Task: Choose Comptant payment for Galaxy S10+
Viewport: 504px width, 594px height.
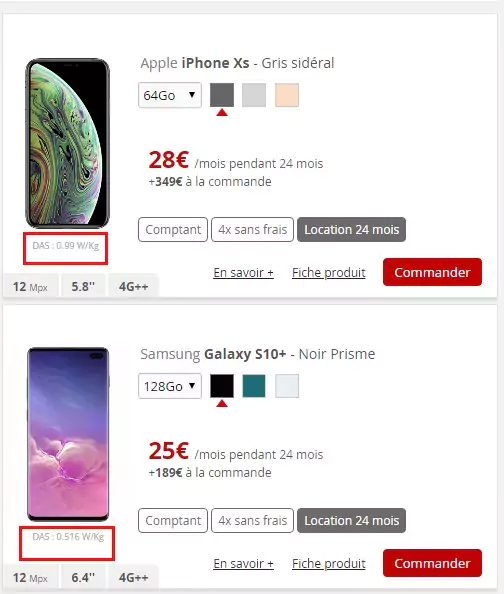Action: coord(173,521)
